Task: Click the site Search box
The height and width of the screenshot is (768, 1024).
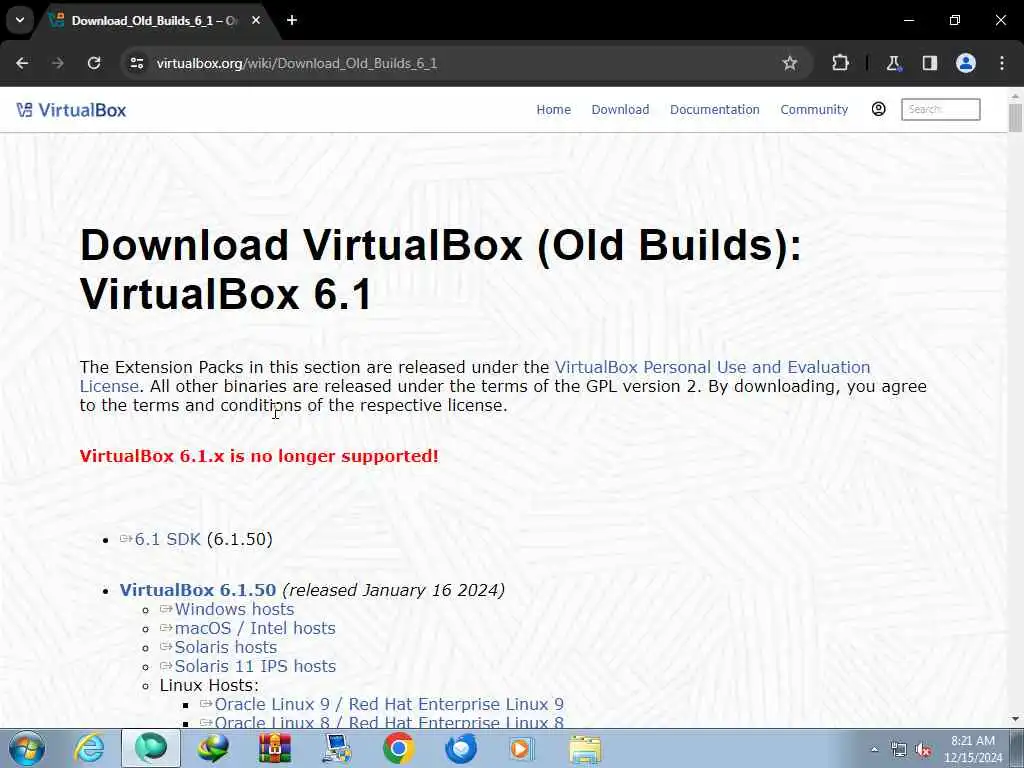Action: coord(940,109)
